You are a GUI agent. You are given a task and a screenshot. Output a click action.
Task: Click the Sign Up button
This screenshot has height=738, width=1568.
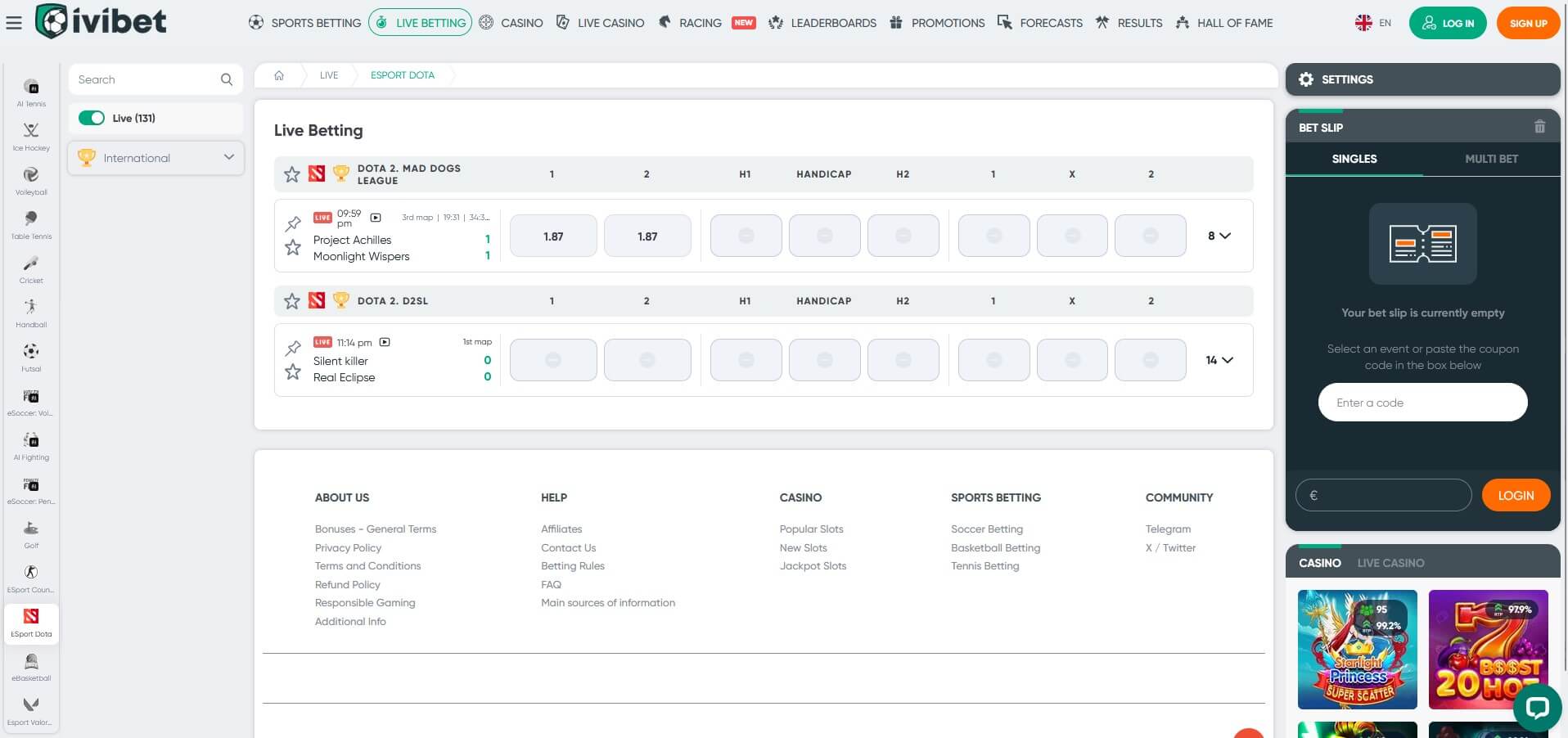(1528, 23)
